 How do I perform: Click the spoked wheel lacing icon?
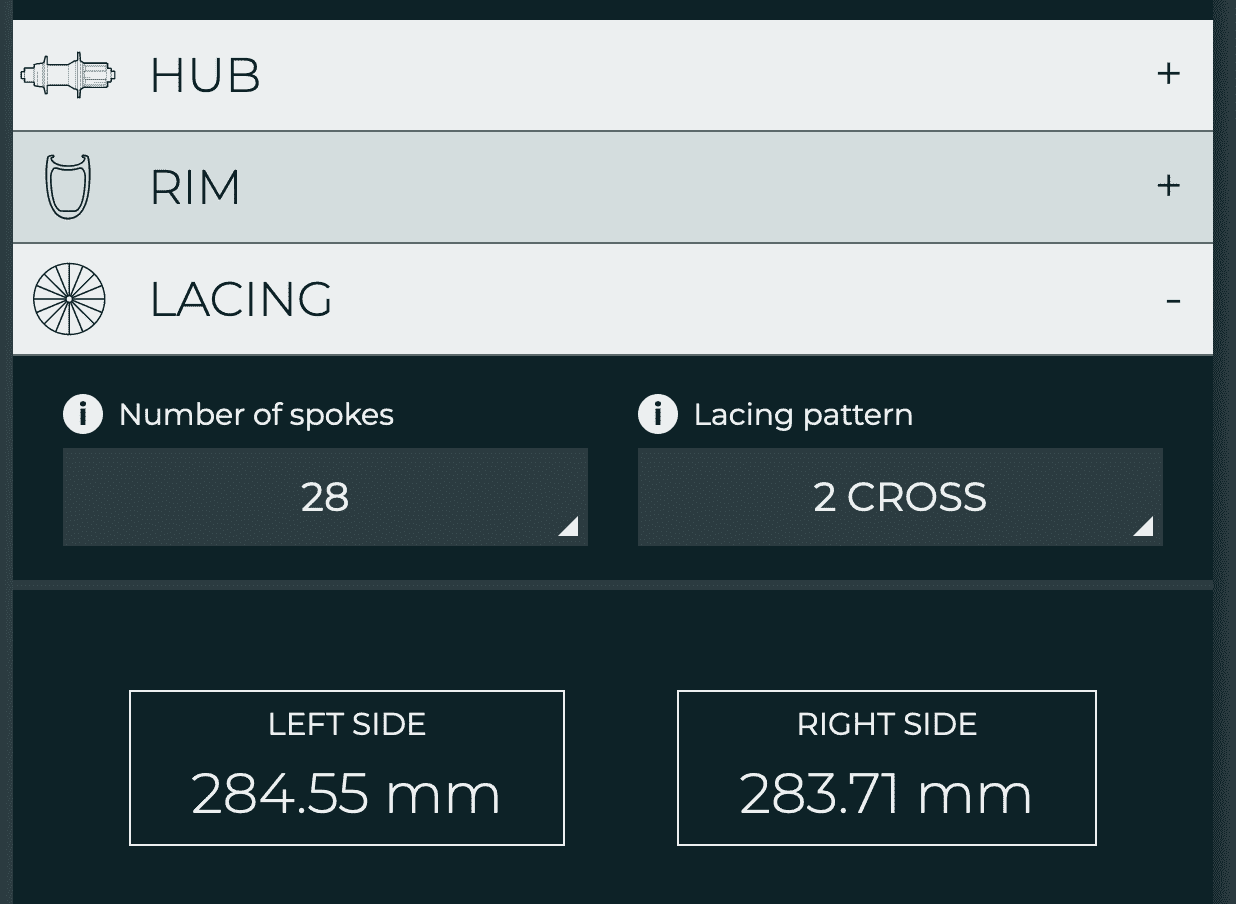coord(68,299)
